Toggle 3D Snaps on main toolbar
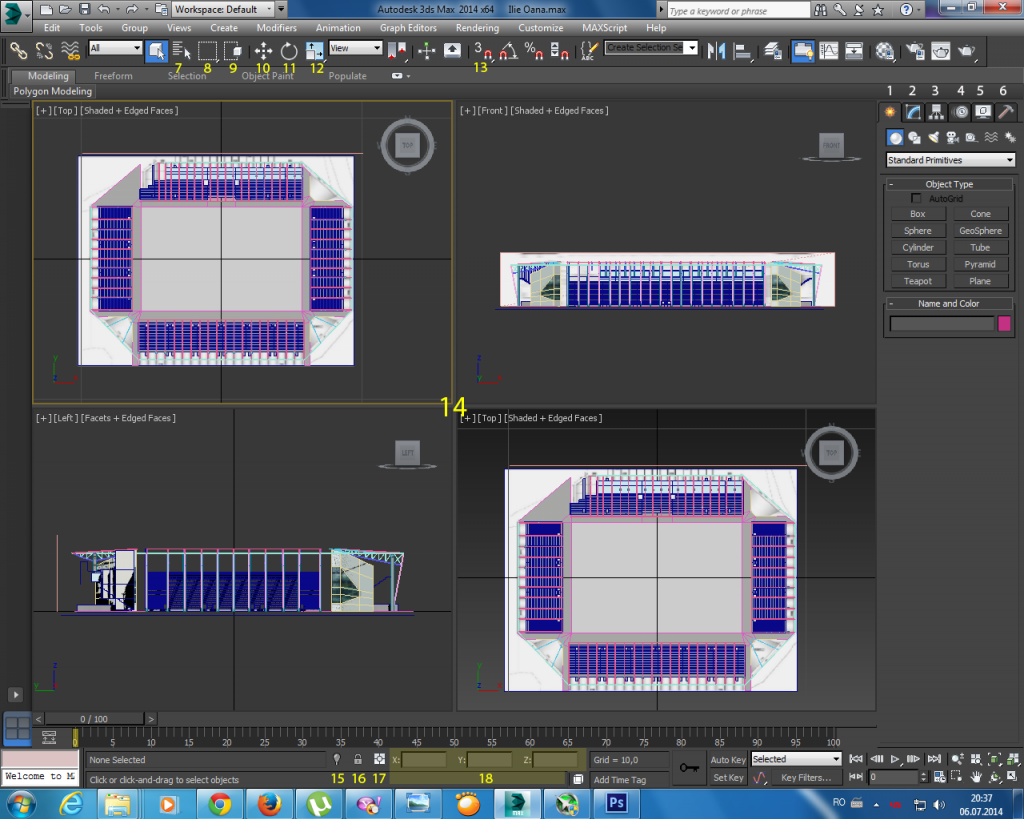This screenshot has height=819, width=1024. click(x=482, y=50)
